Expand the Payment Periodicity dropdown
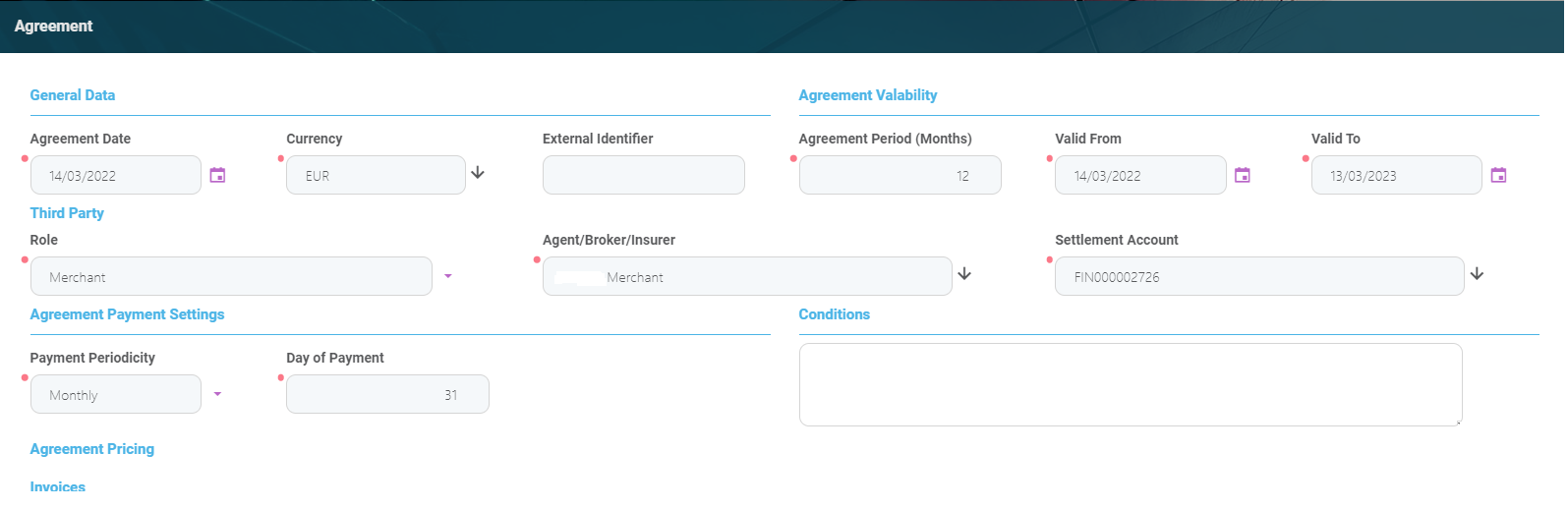The height and width of the screenshot is (509, 1568). click(x=217, y=394)
